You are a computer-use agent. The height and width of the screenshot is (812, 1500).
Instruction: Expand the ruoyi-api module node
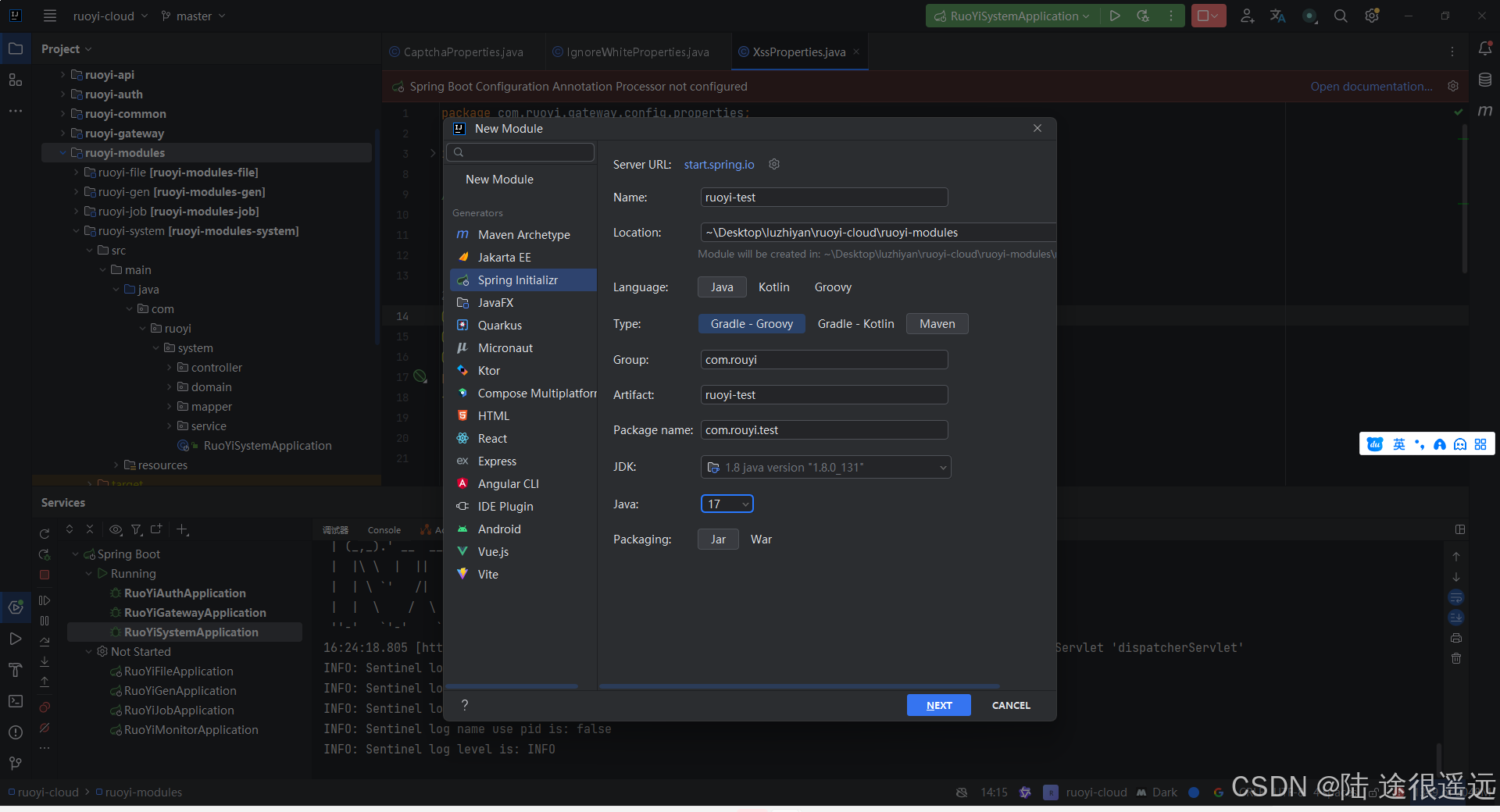point(63,74)
